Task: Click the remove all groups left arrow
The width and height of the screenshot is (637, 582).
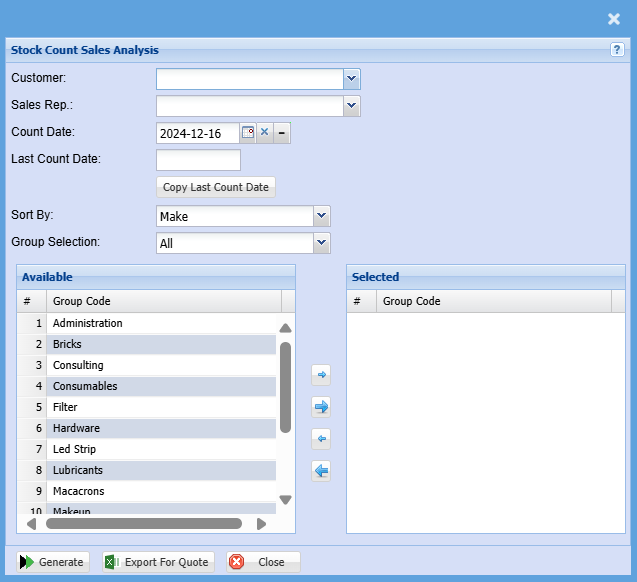Action: 321,471
